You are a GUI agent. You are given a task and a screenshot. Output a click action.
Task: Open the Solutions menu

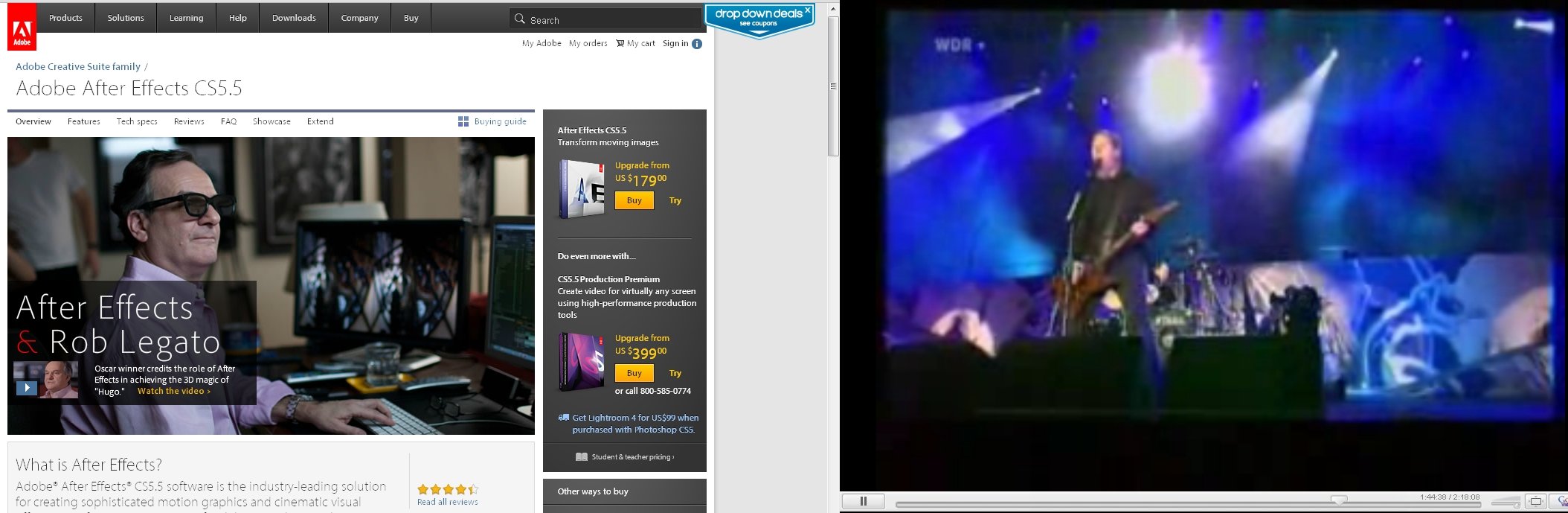click(126, 18)
